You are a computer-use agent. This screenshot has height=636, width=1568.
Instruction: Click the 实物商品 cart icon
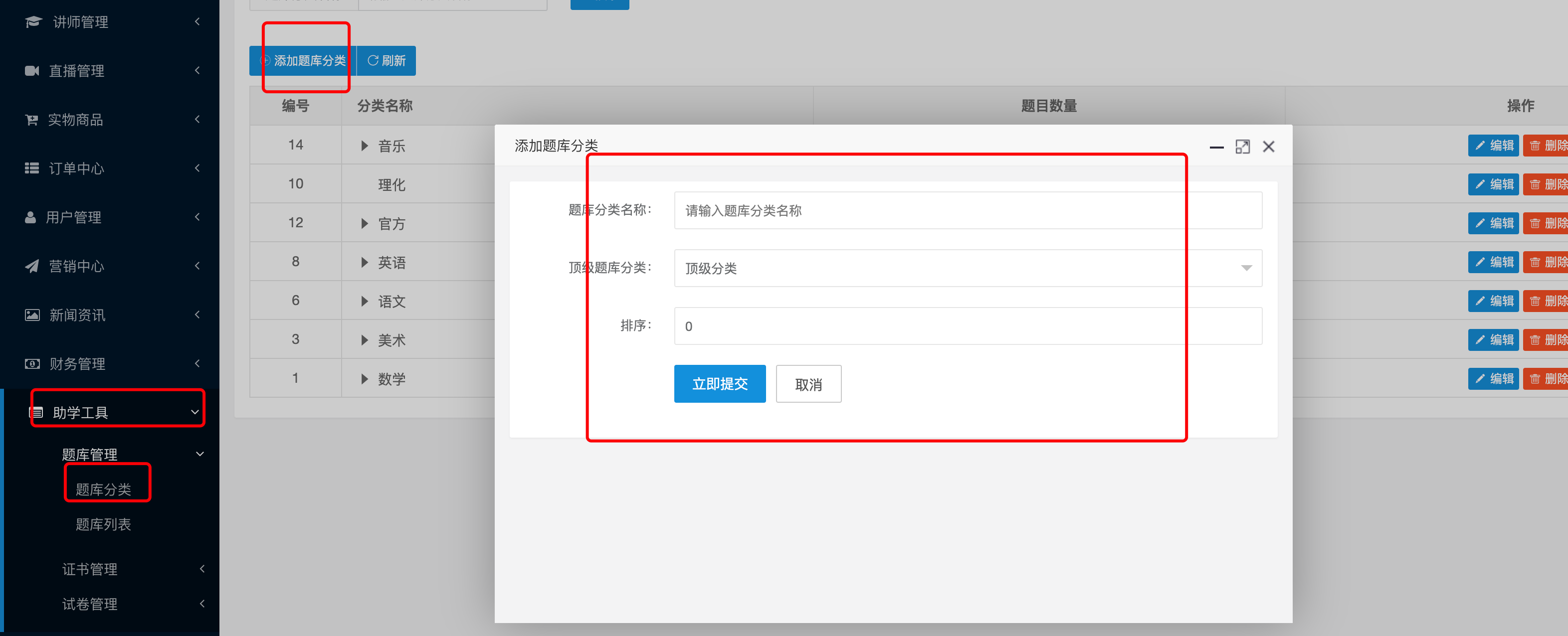31,120
